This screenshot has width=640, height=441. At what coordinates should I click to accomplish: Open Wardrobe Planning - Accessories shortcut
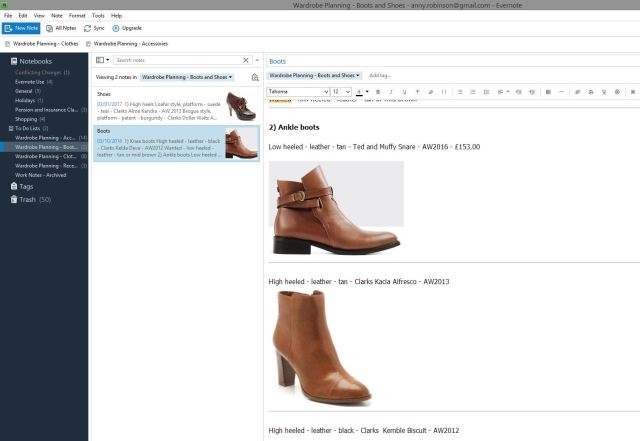click(x=127, y=44)
